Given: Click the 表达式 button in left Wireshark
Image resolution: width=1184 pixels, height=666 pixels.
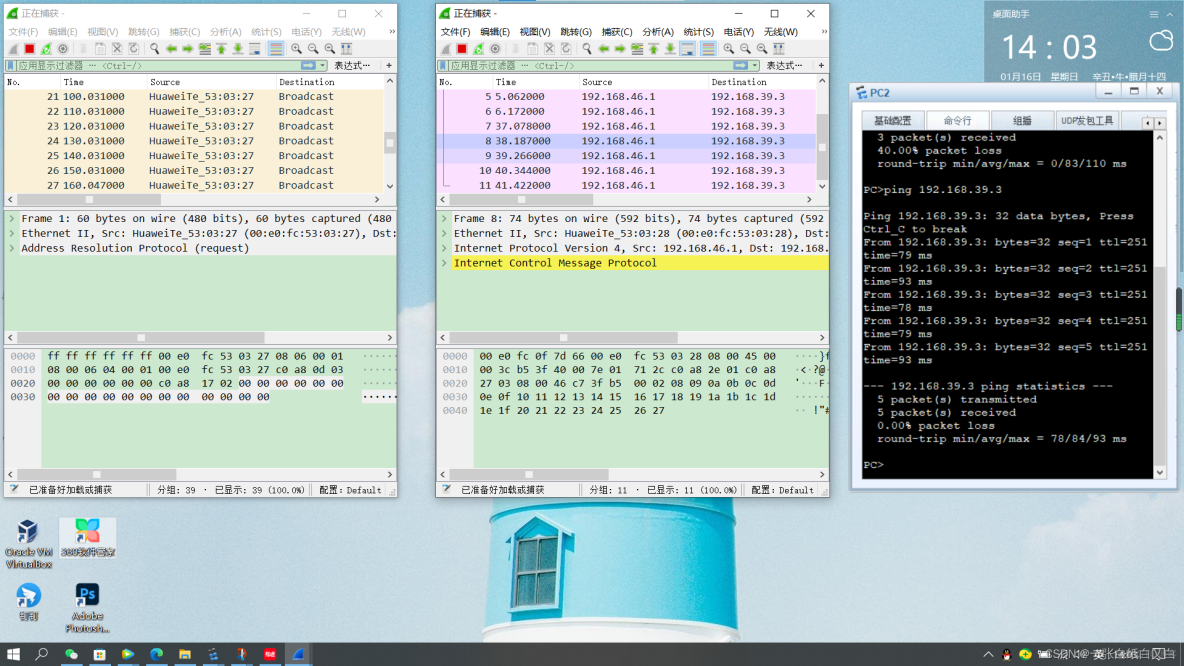Looking at the screenshot, I should click(x=351, y=66).
